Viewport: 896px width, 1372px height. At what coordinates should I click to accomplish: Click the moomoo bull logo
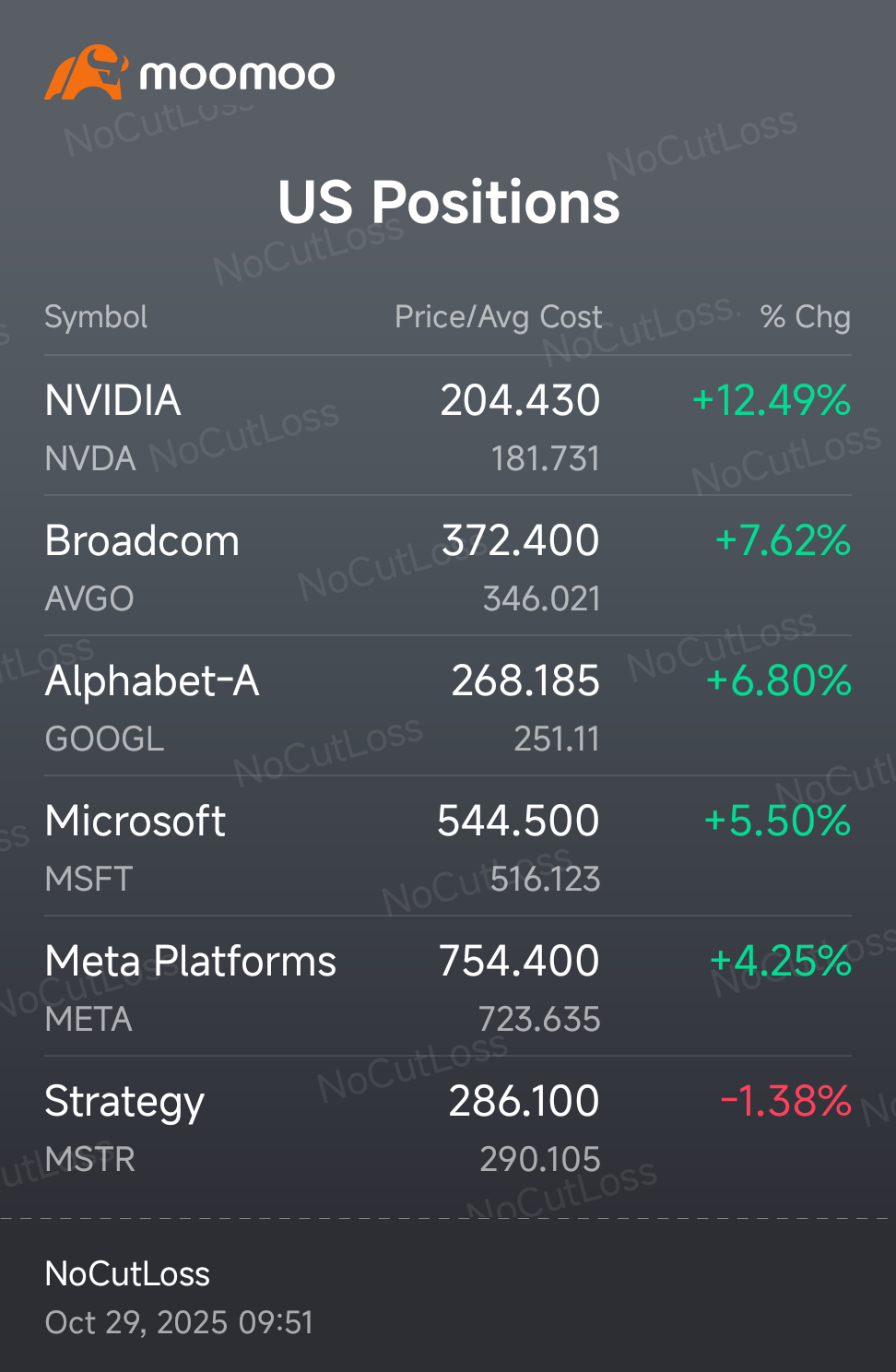pyautogui.click(x=89, y=73)
